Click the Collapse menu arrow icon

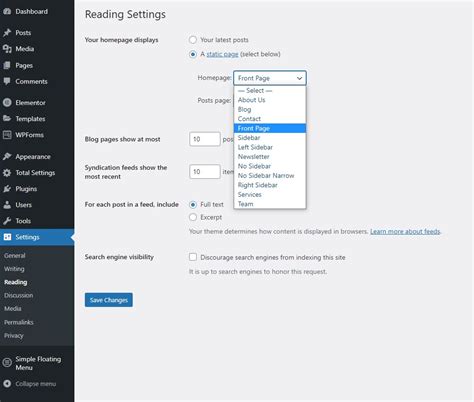coord(7,384)
